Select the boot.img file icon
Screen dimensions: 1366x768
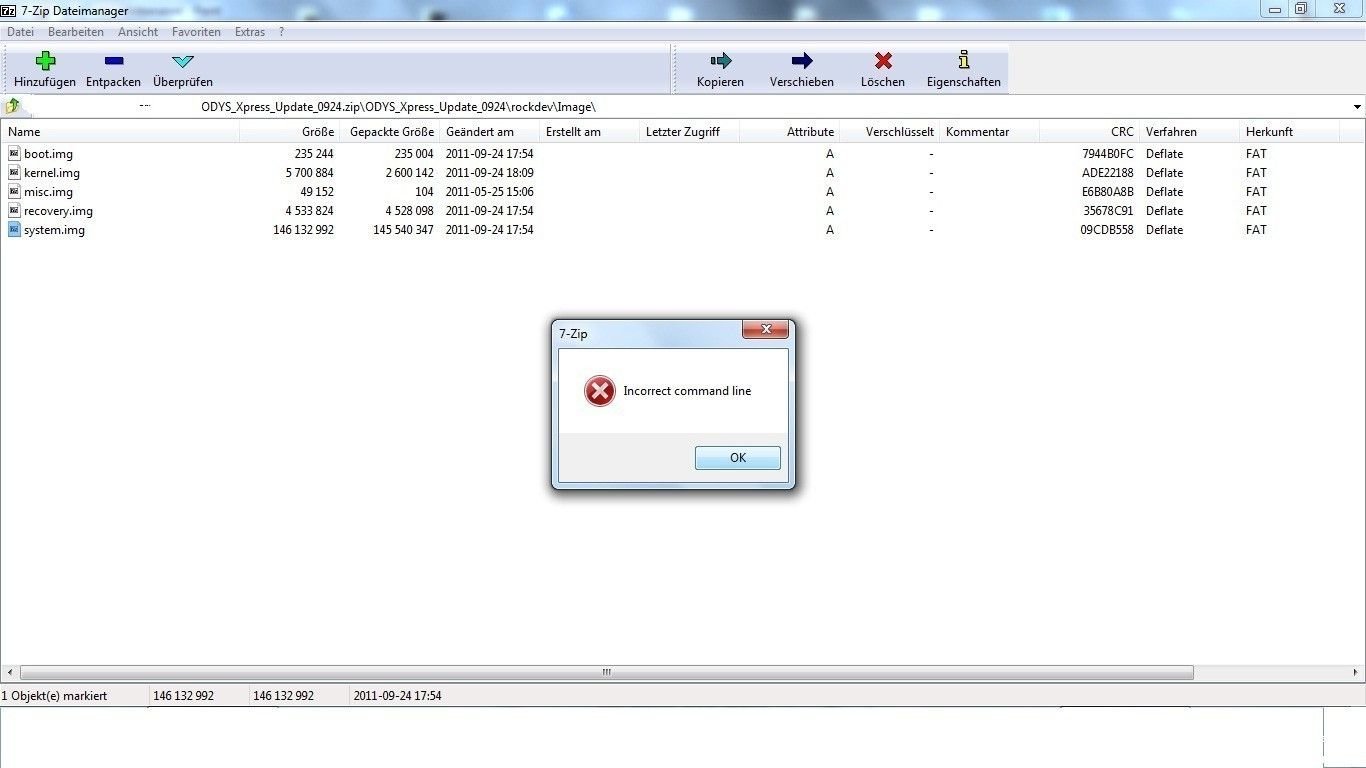click(x=14, y=153)
